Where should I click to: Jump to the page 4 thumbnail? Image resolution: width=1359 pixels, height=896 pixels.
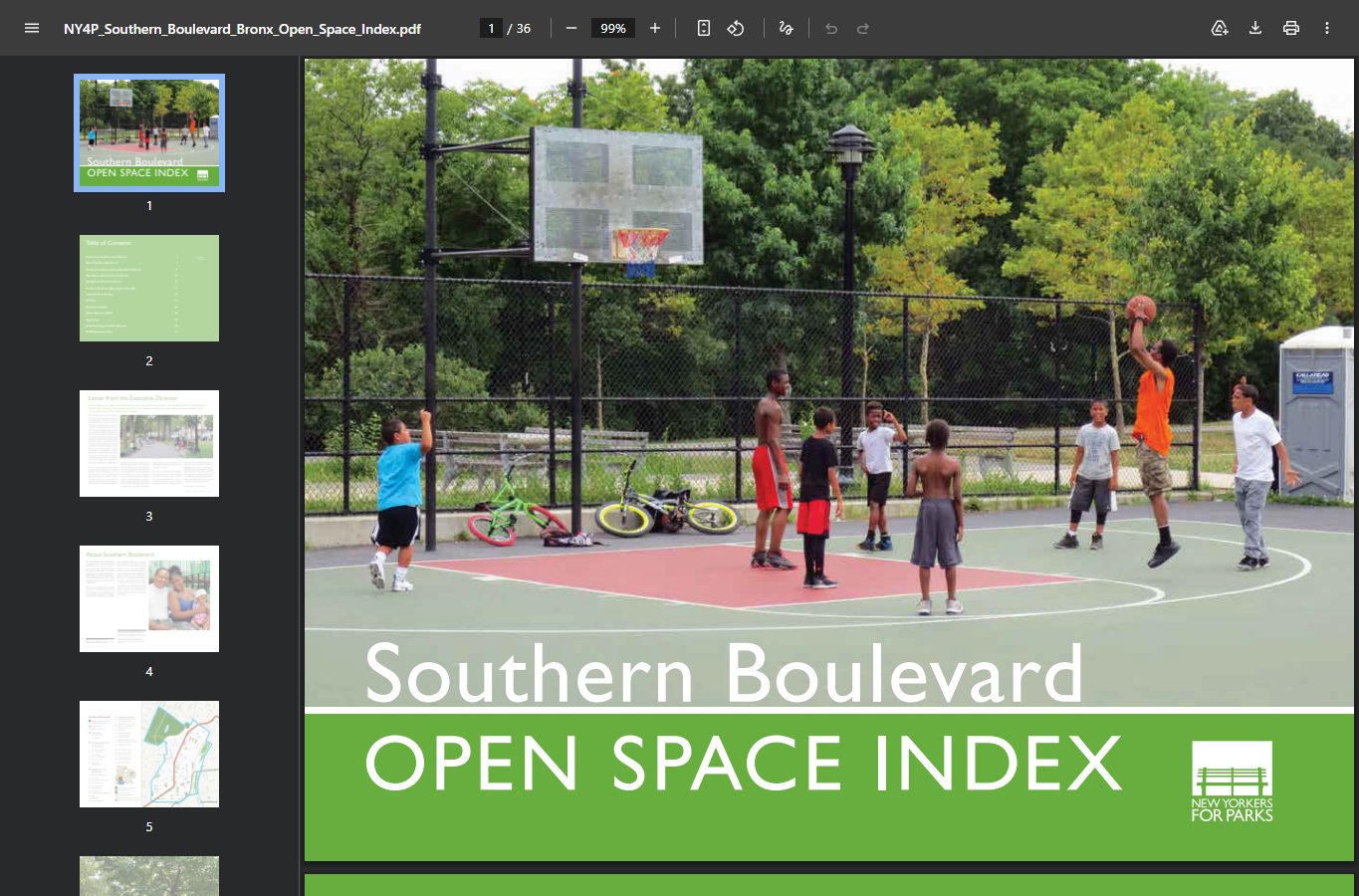(149, 598)
